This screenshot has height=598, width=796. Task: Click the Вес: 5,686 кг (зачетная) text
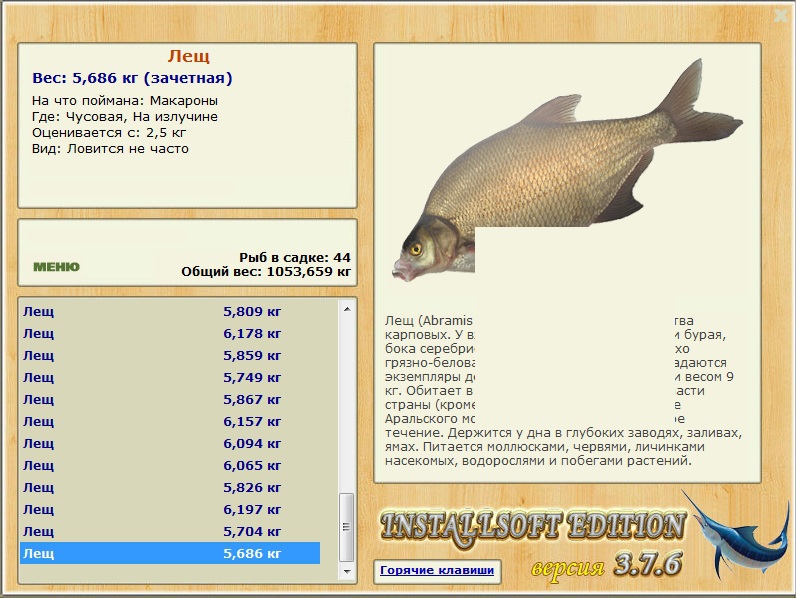pyautogui.click(x=132, y=78)
